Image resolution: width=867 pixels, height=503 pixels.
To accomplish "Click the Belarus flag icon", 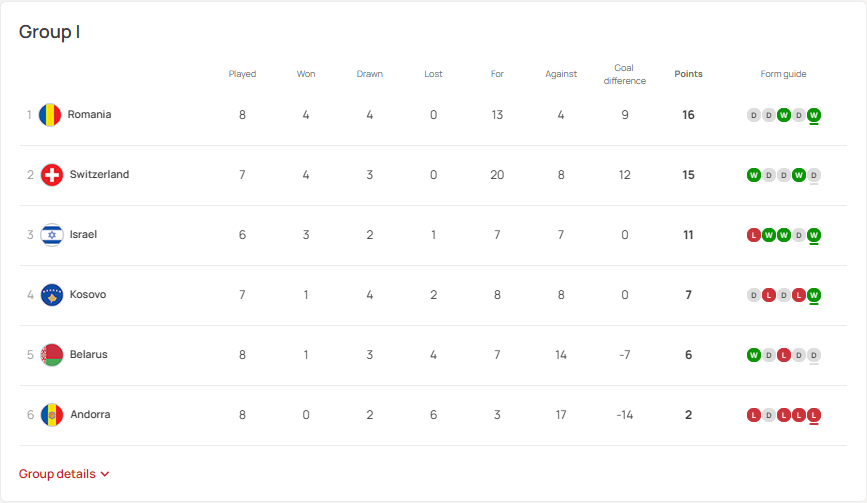I will point(52,355).
